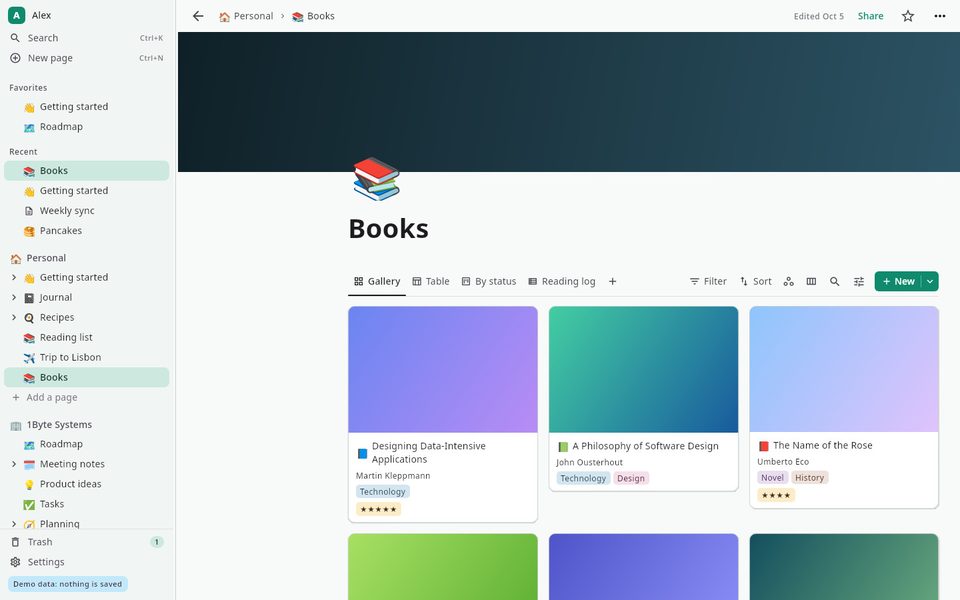Click Add a page under Personal
This screenshot has height=600, width=960.
(87, 397)
